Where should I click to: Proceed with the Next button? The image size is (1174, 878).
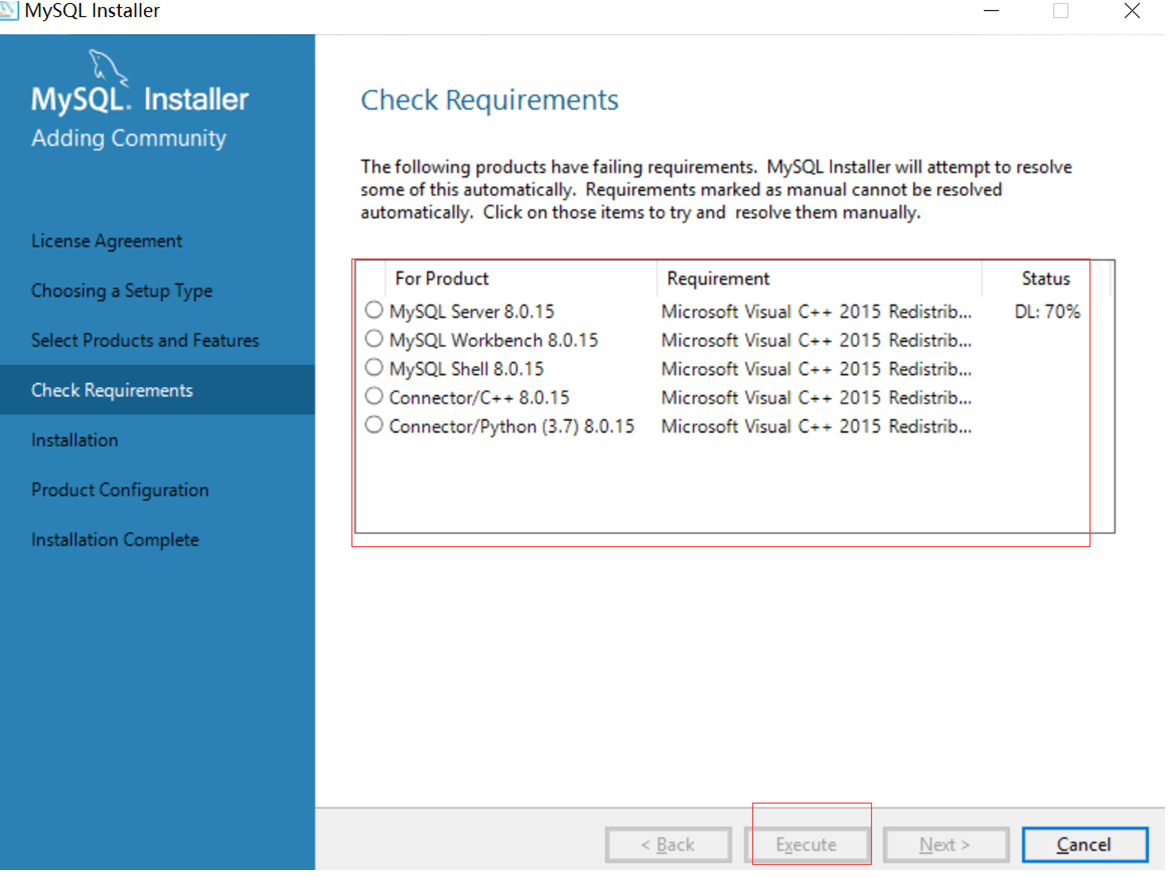pos(946,845)
